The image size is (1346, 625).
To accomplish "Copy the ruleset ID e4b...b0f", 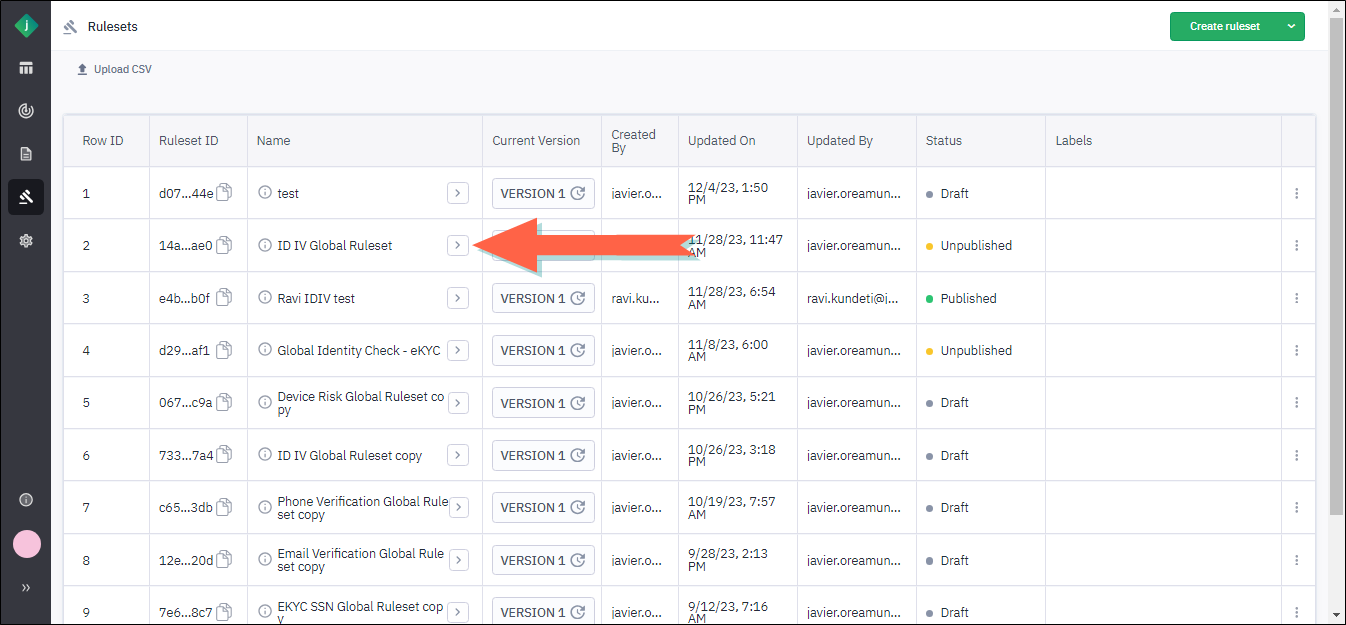I will click(224, 298).
